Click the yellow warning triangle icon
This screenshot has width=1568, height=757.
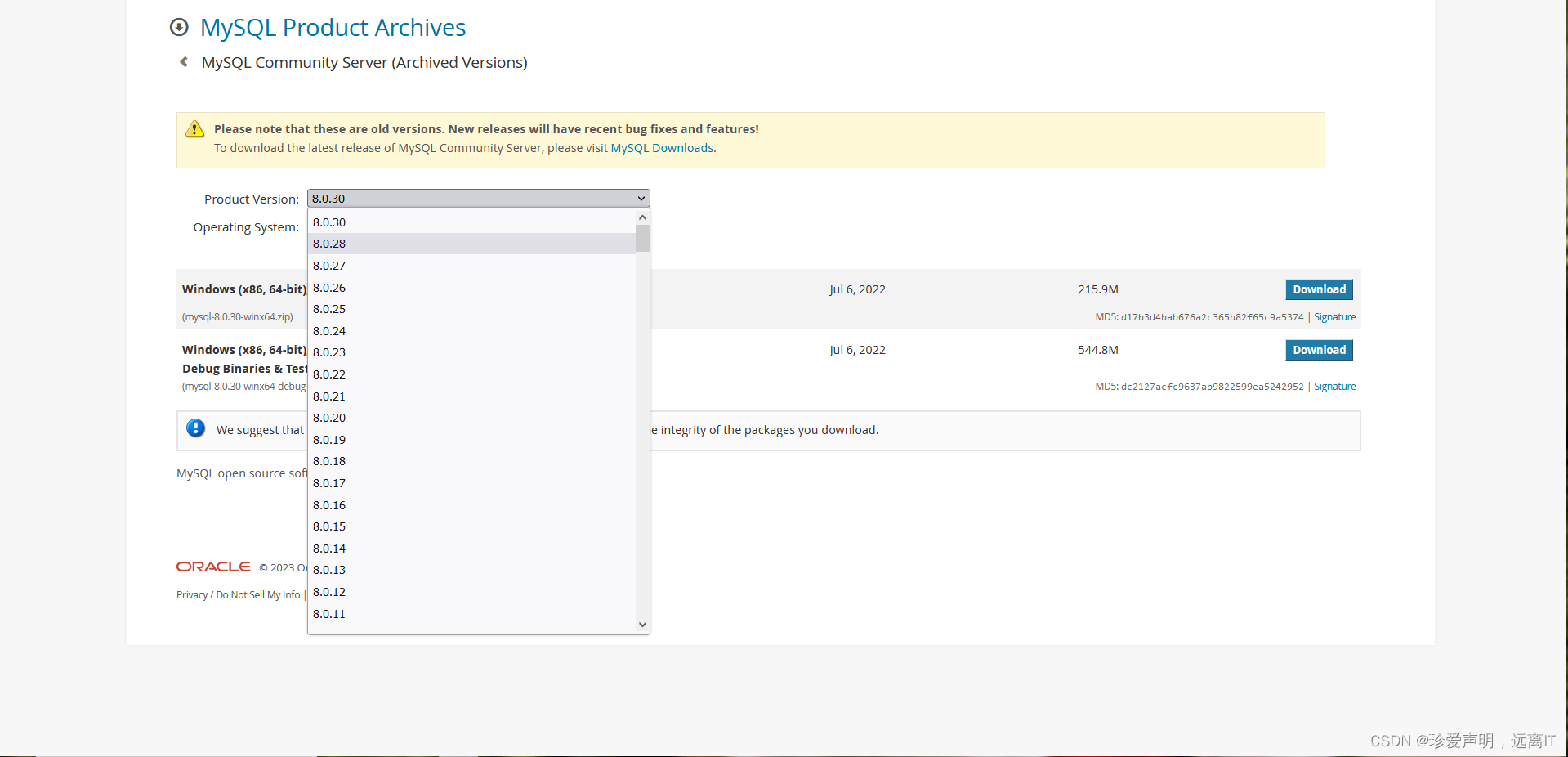(194, 129)
